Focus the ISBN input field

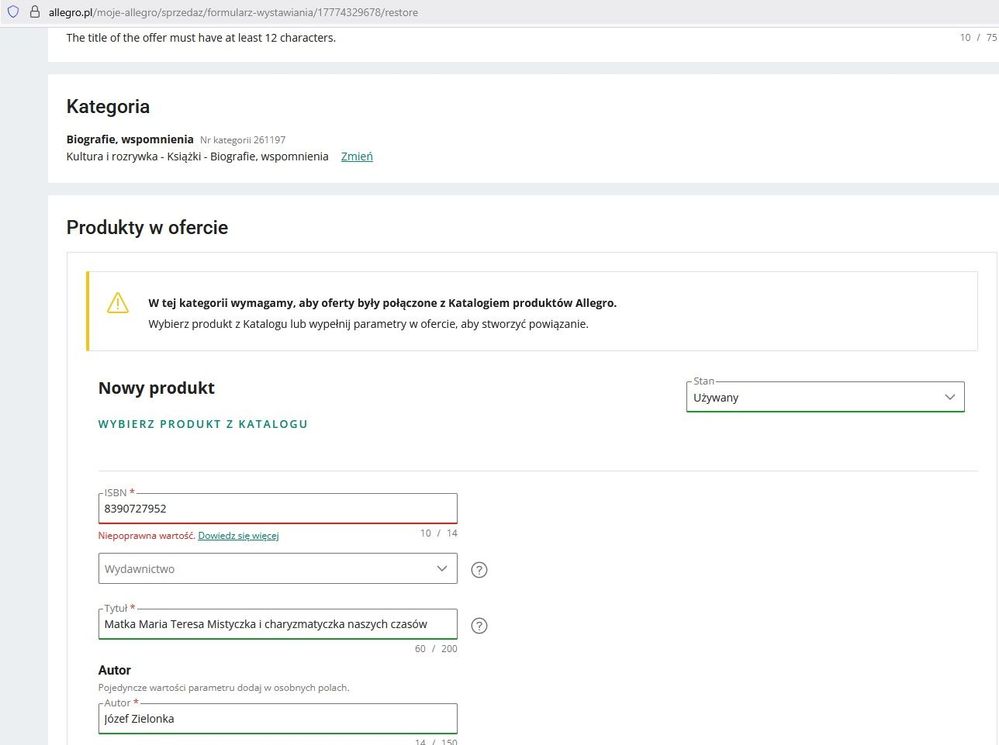coord(277,508)
